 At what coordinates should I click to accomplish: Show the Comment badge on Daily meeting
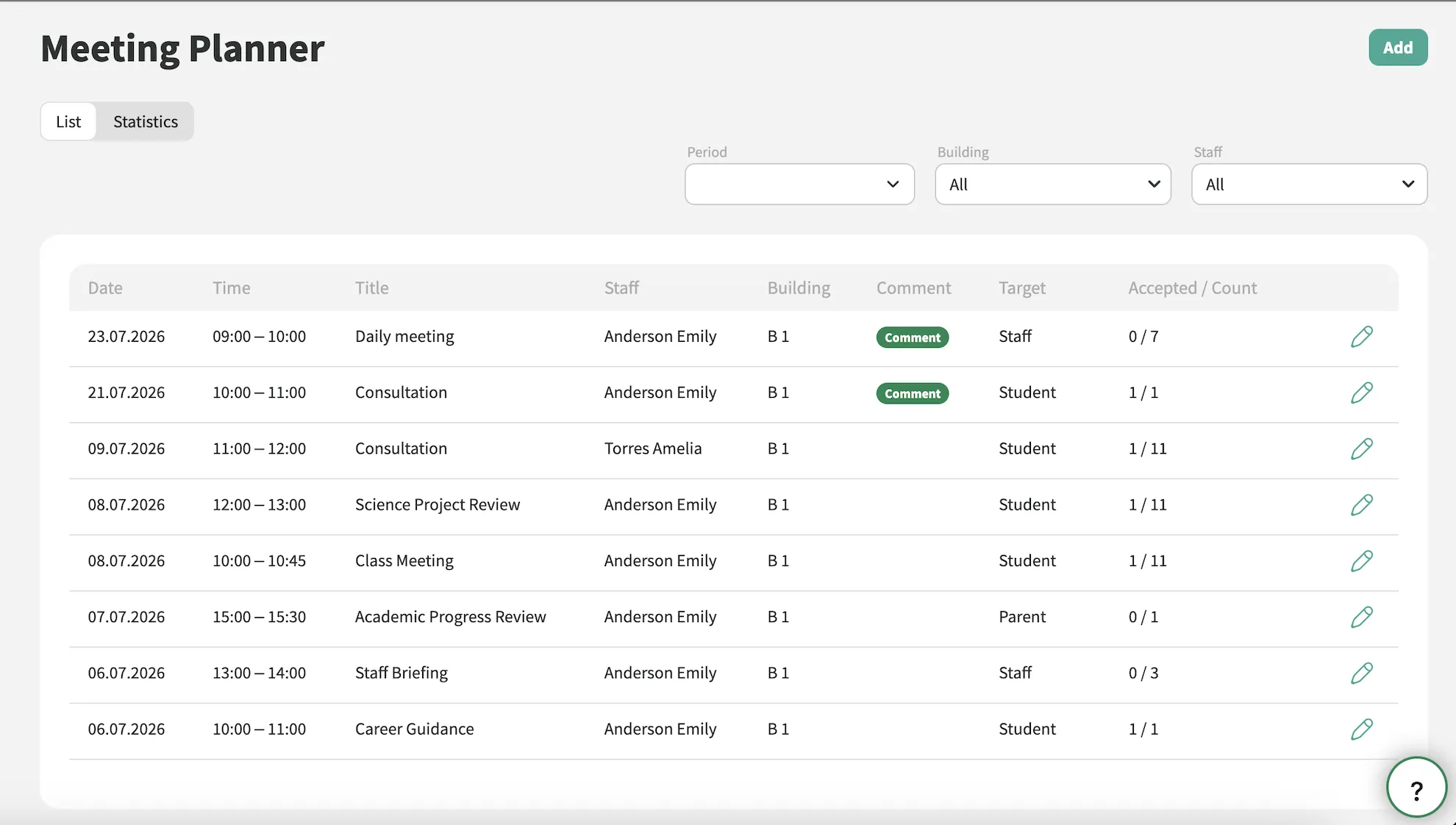(x=913, y=337)
